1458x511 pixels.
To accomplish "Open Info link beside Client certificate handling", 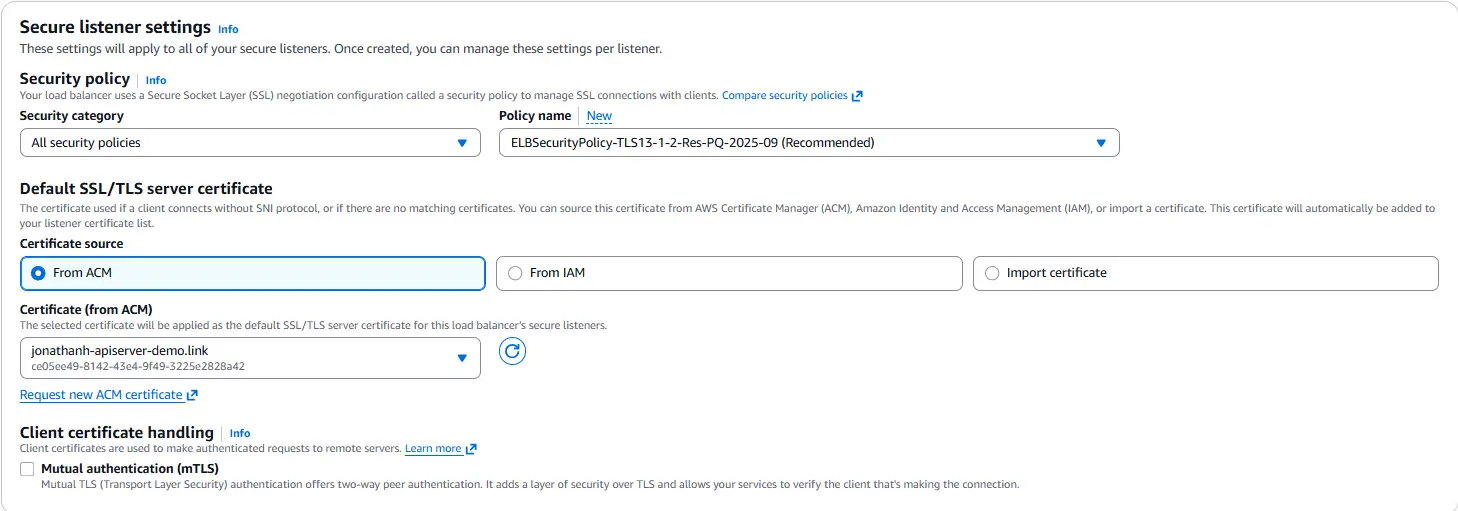I will (x=240, y=433).
